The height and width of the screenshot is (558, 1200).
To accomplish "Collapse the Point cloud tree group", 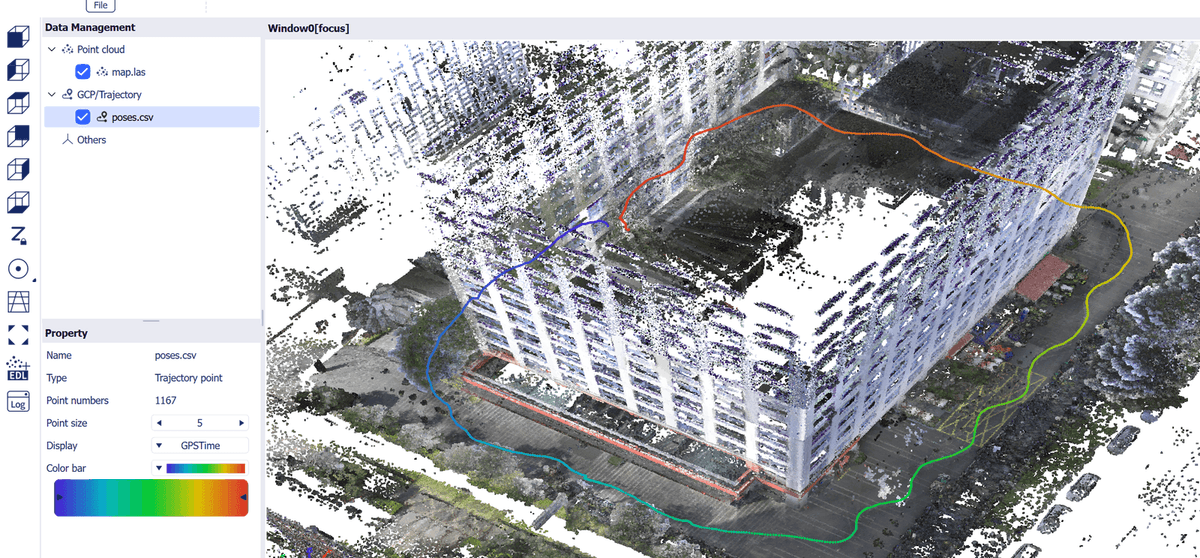I will click(51, 49).
